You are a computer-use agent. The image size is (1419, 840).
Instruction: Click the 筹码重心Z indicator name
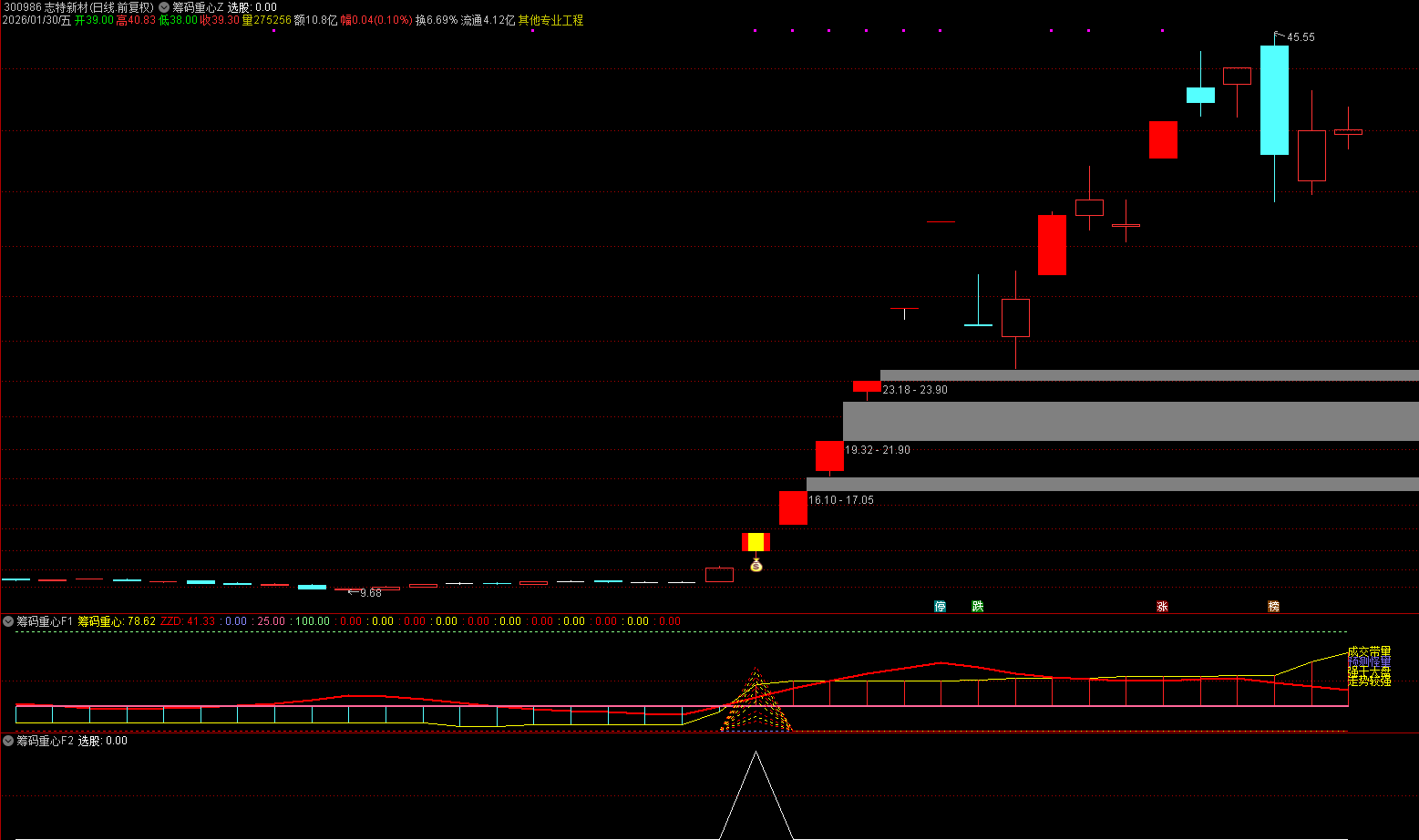point(198,7)
